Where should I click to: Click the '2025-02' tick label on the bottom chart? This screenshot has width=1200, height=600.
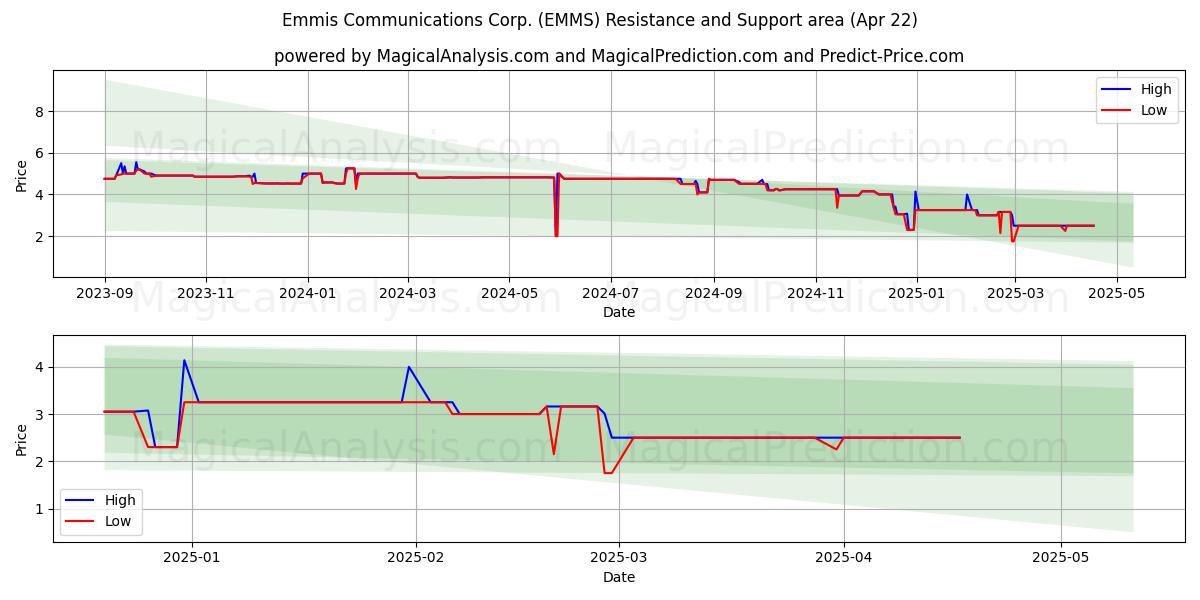tap(415, 560)
